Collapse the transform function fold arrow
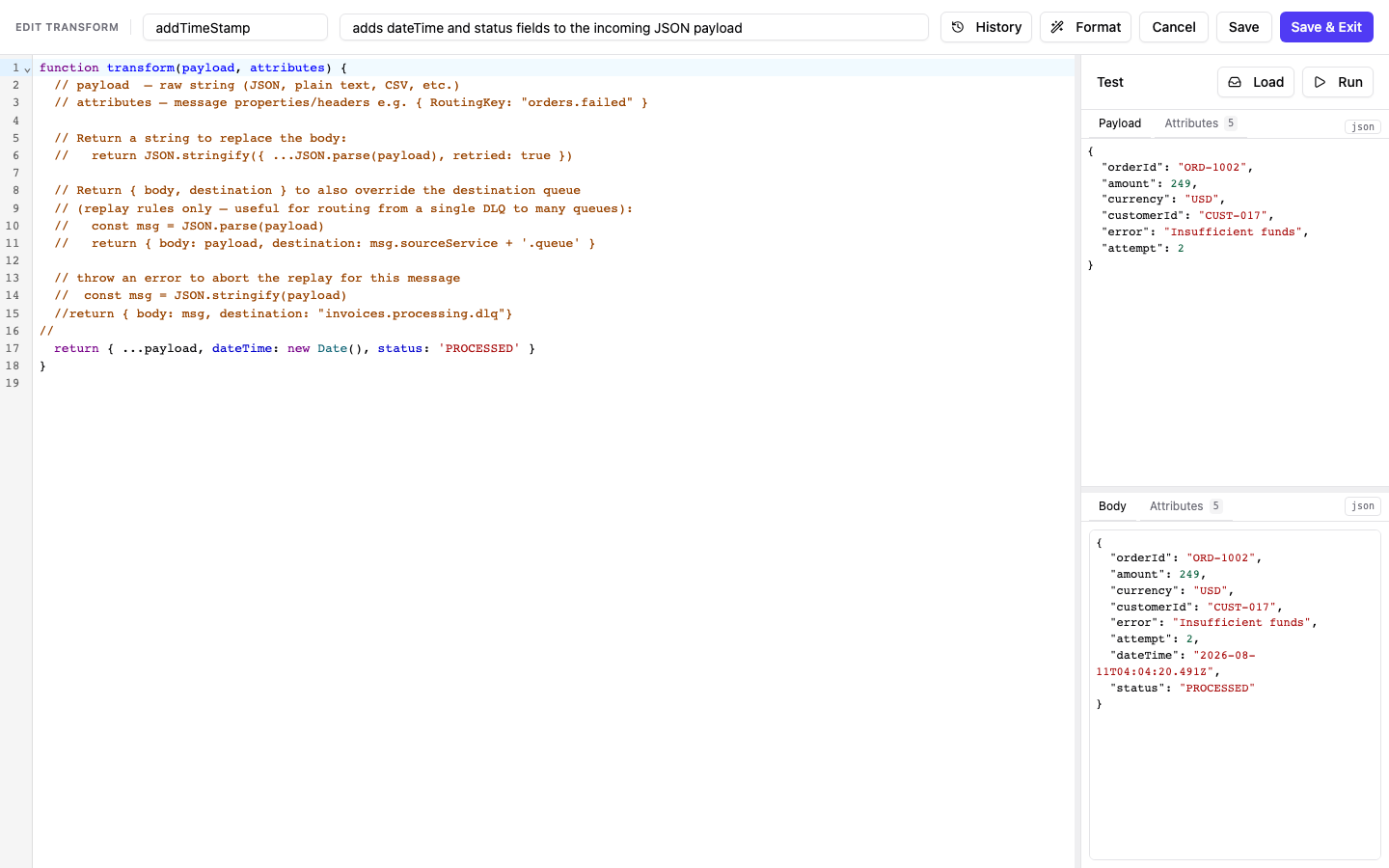Screen dimensions: 1389x868 pos(27,68)
